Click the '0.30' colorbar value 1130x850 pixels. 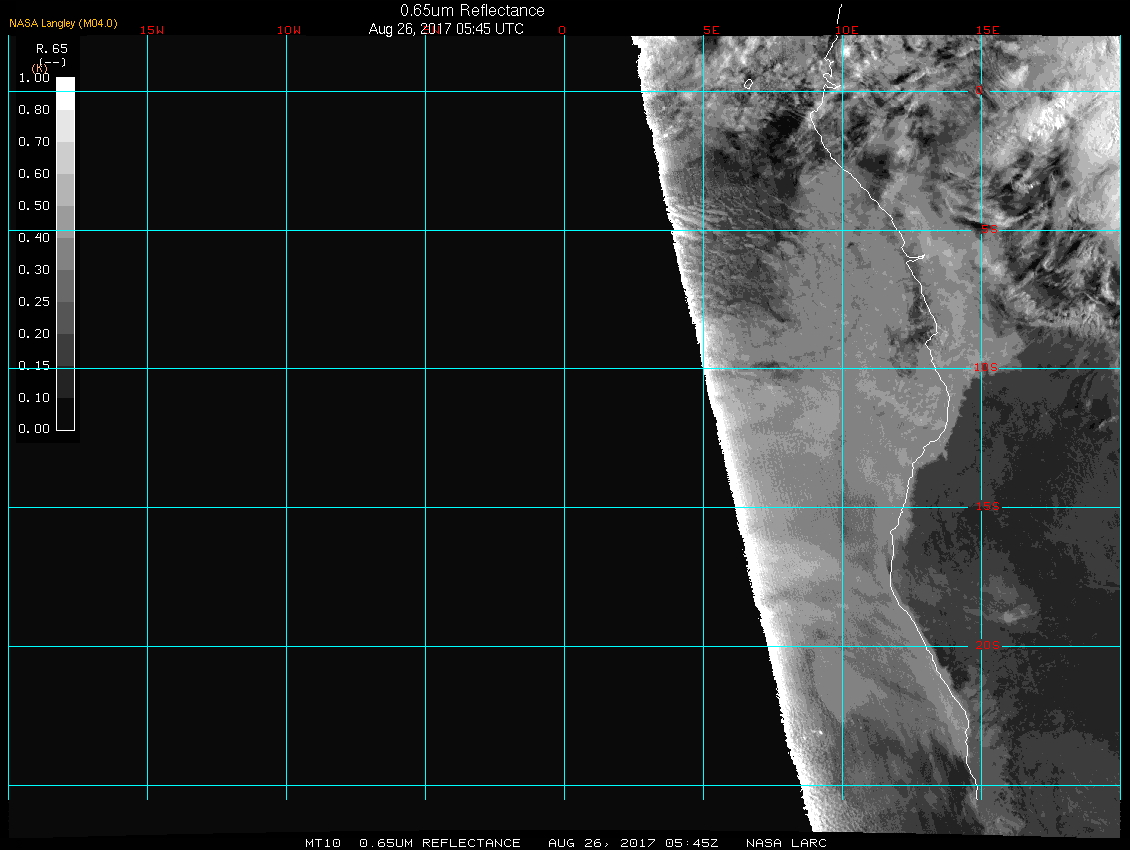point(34,270)
